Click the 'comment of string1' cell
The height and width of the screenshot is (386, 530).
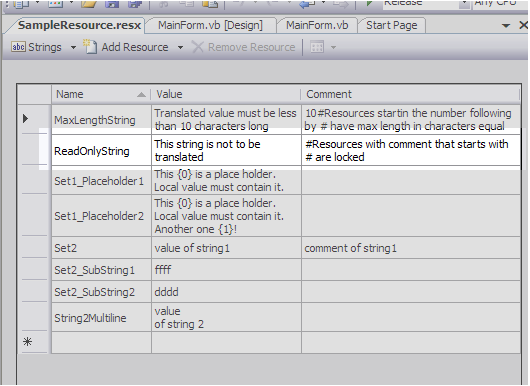coord(411,248)
